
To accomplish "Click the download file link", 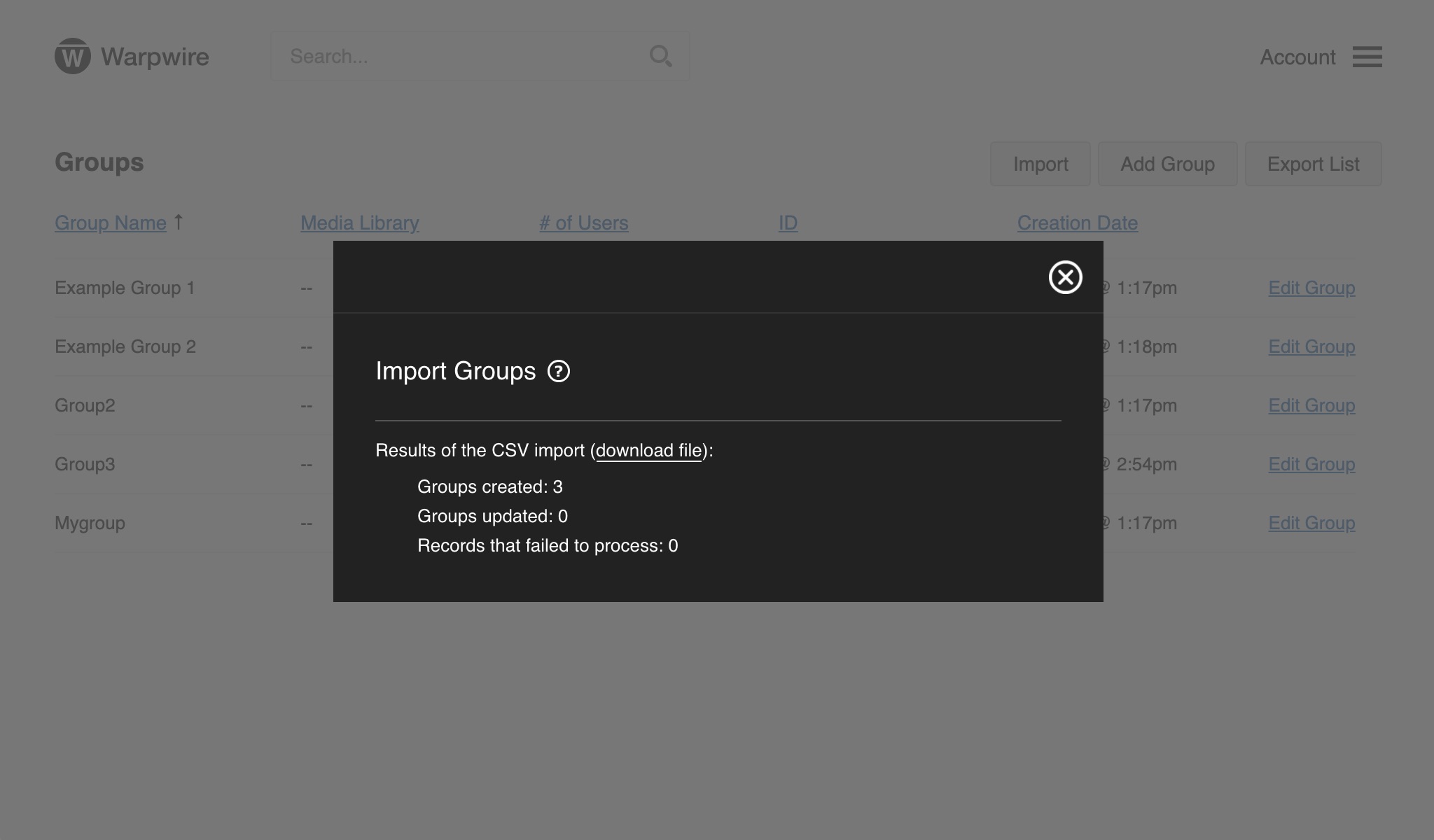I will 648,450.
